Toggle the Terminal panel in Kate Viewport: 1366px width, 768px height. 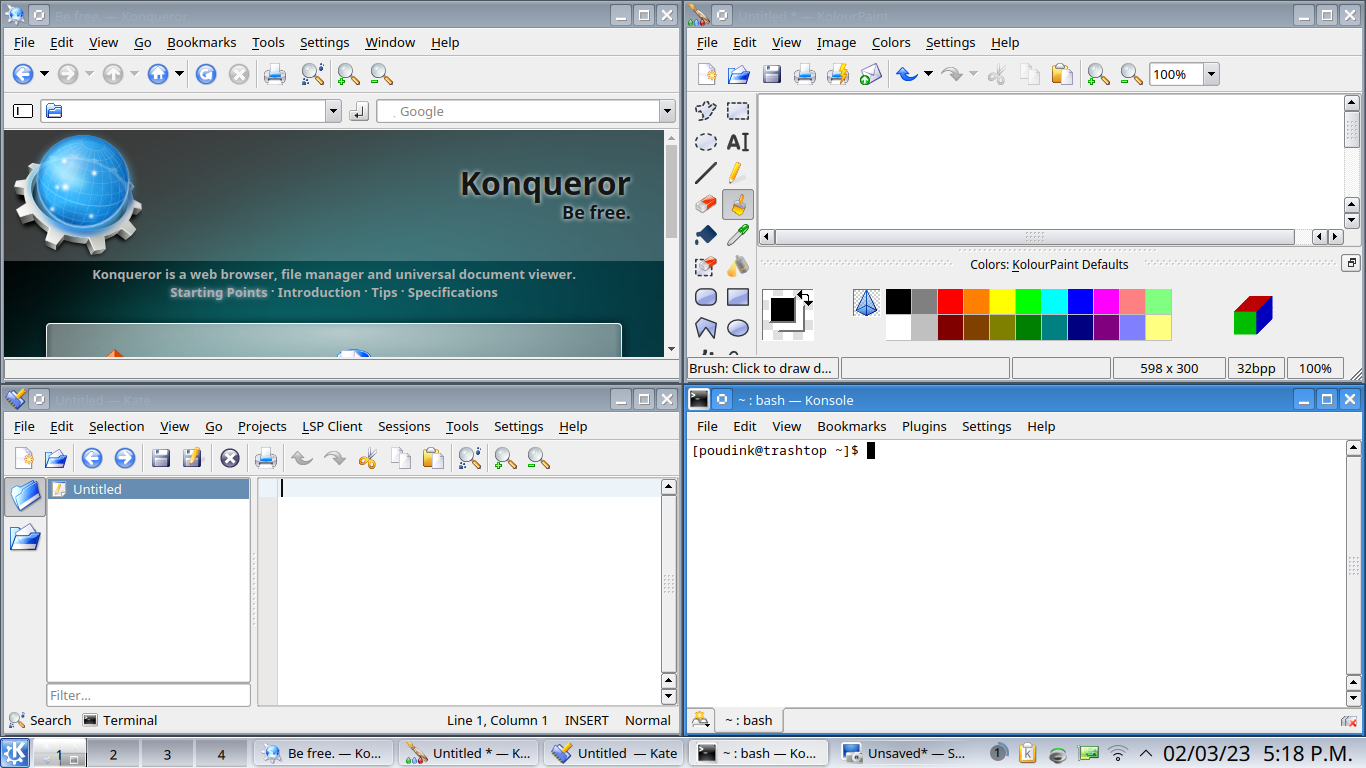pos(120,720)
